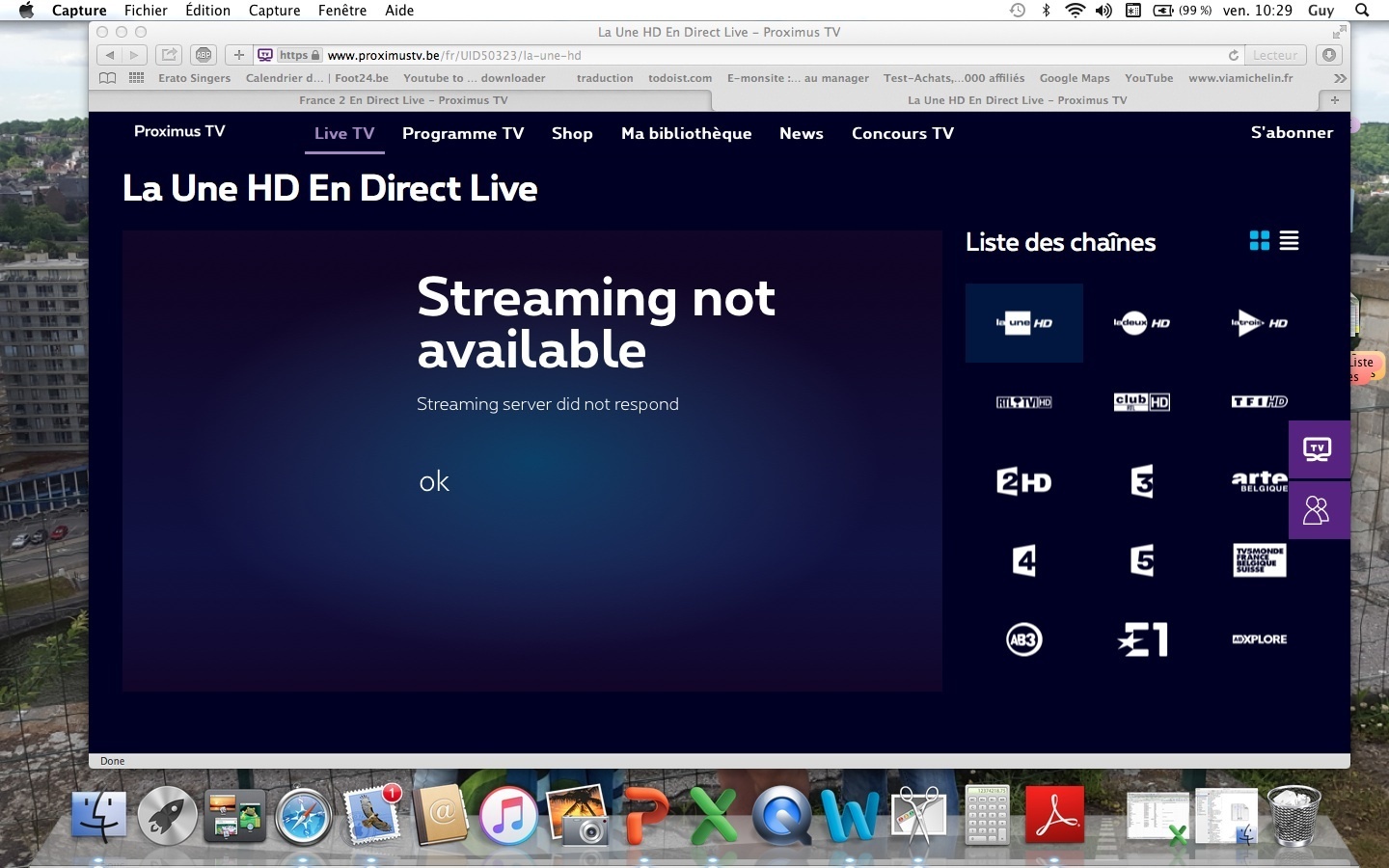Viewport: 1389px width, 868px height.
Task: Open the Trash in the Dock
Action: coord(1294,816)
